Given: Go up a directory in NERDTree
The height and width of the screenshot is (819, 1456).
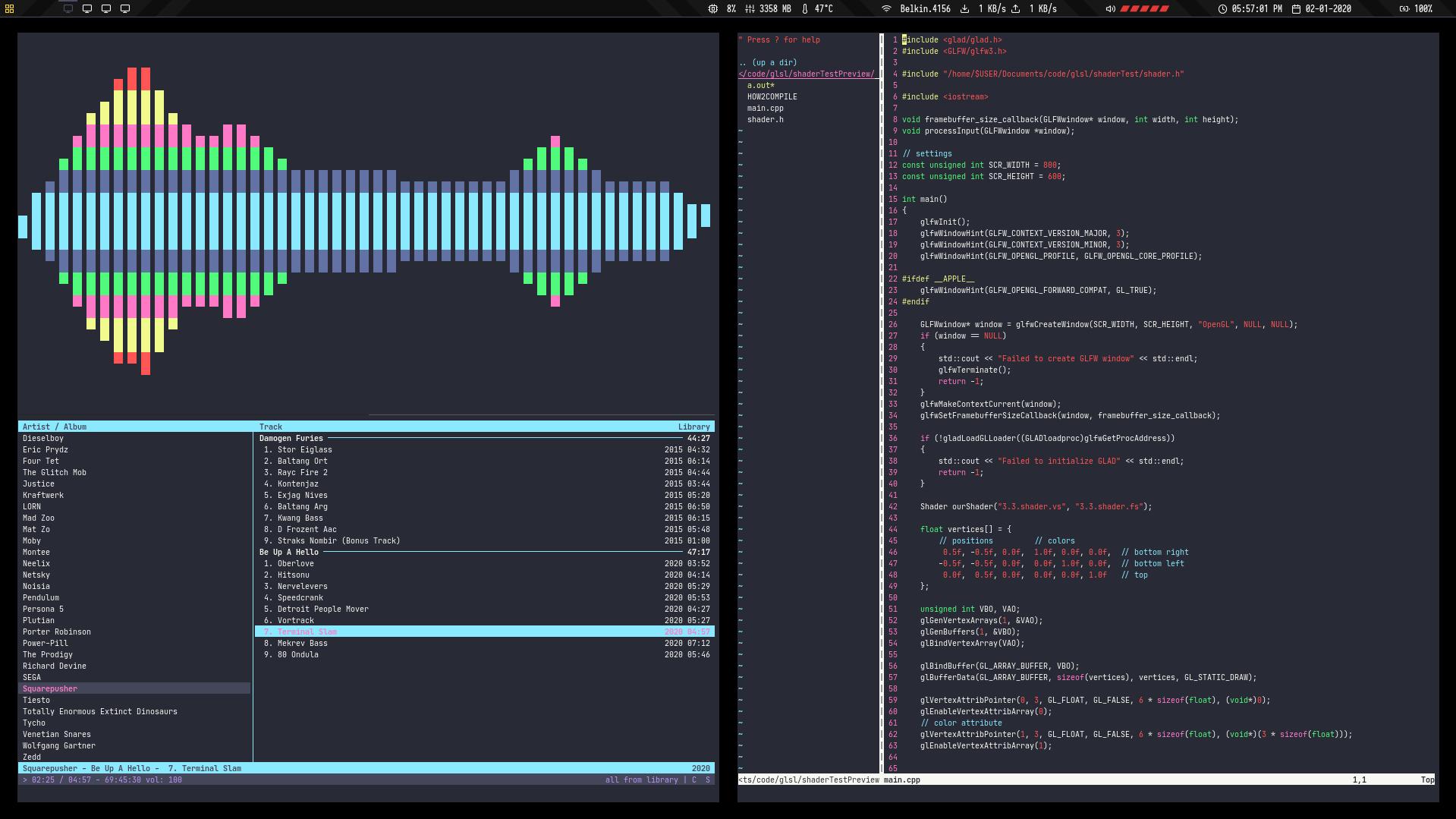Looking at the screenshot, I should (x=768, y=62).
